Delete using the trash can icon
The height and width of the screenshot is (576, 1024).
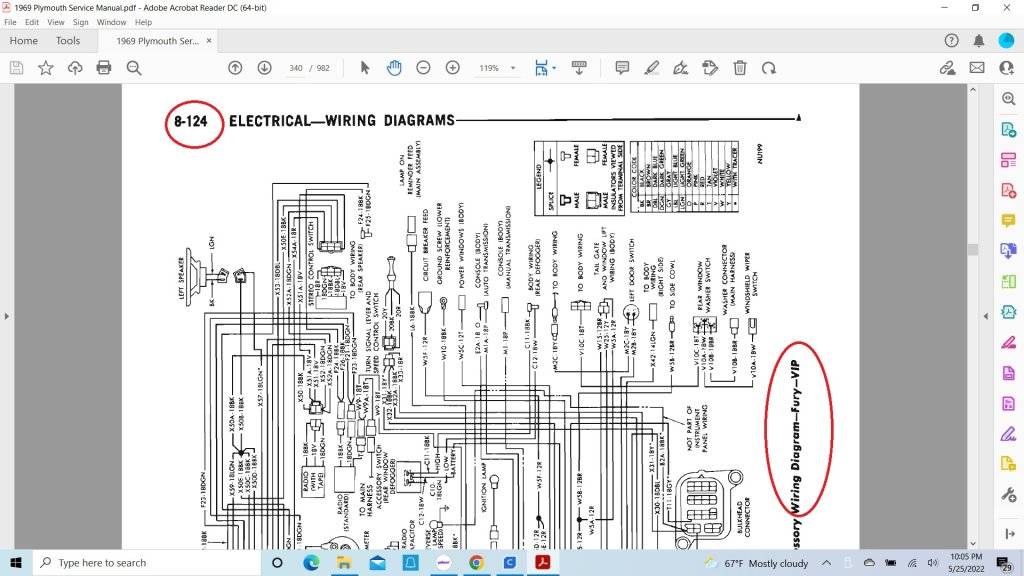[x=740, y=68]
